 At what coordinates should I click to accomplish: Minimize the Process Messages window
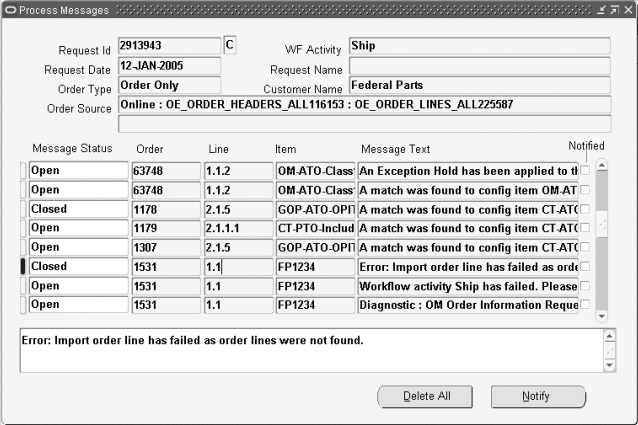pyautogui.click(x=602, y=10)
